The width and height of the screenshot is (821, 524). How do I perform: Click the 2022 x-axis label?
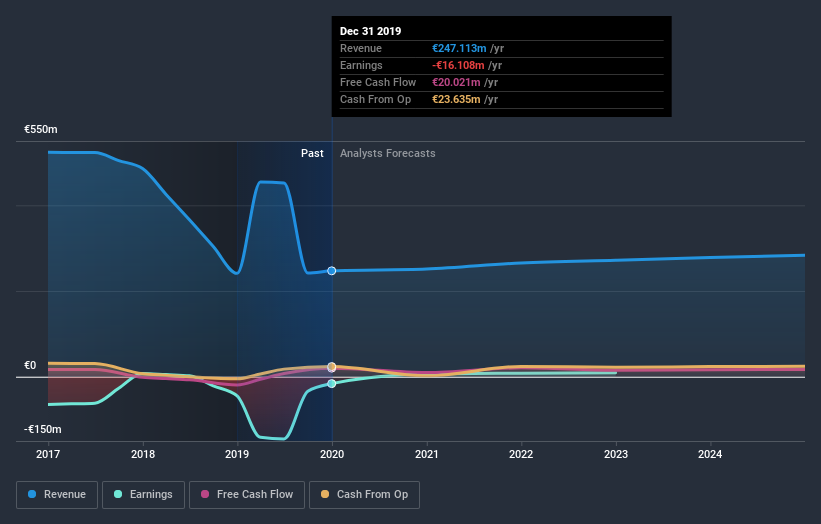pyautogui.click(x=521, y=454)
